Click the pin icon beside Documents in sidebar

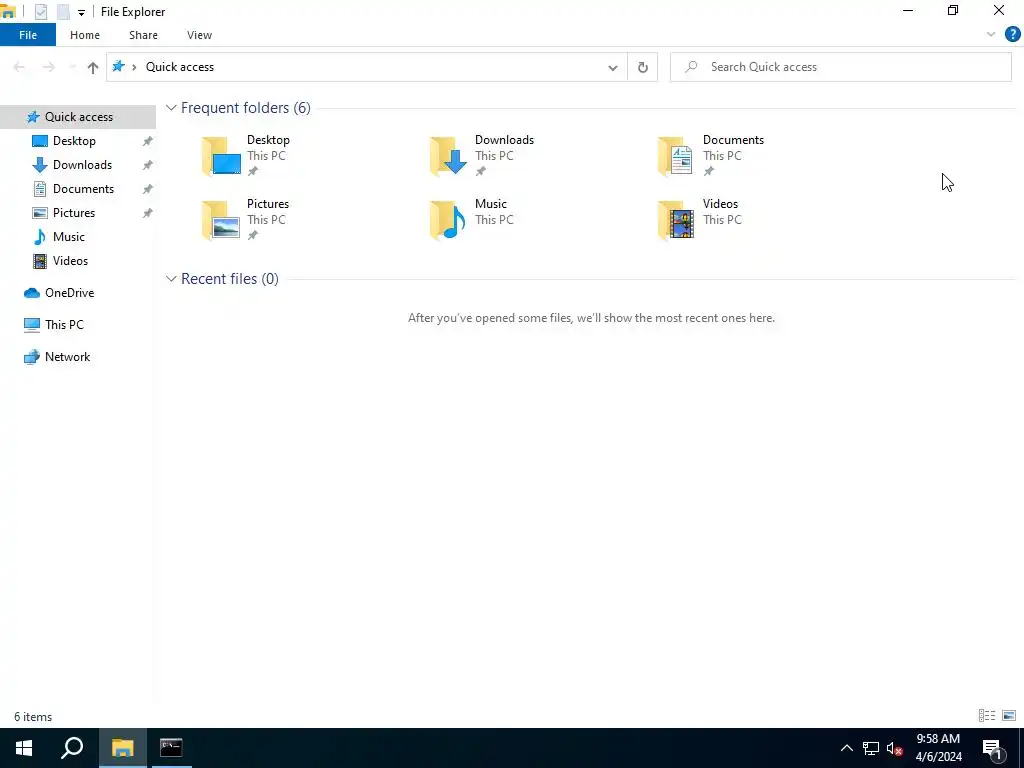pos(148,189)
